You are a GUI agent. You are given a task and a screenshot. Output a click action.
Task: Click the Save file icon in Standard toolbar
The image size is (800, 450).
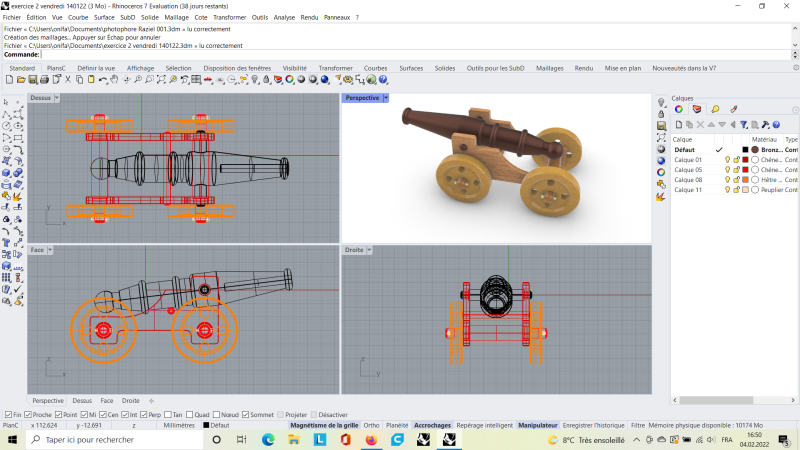point(33,80)
